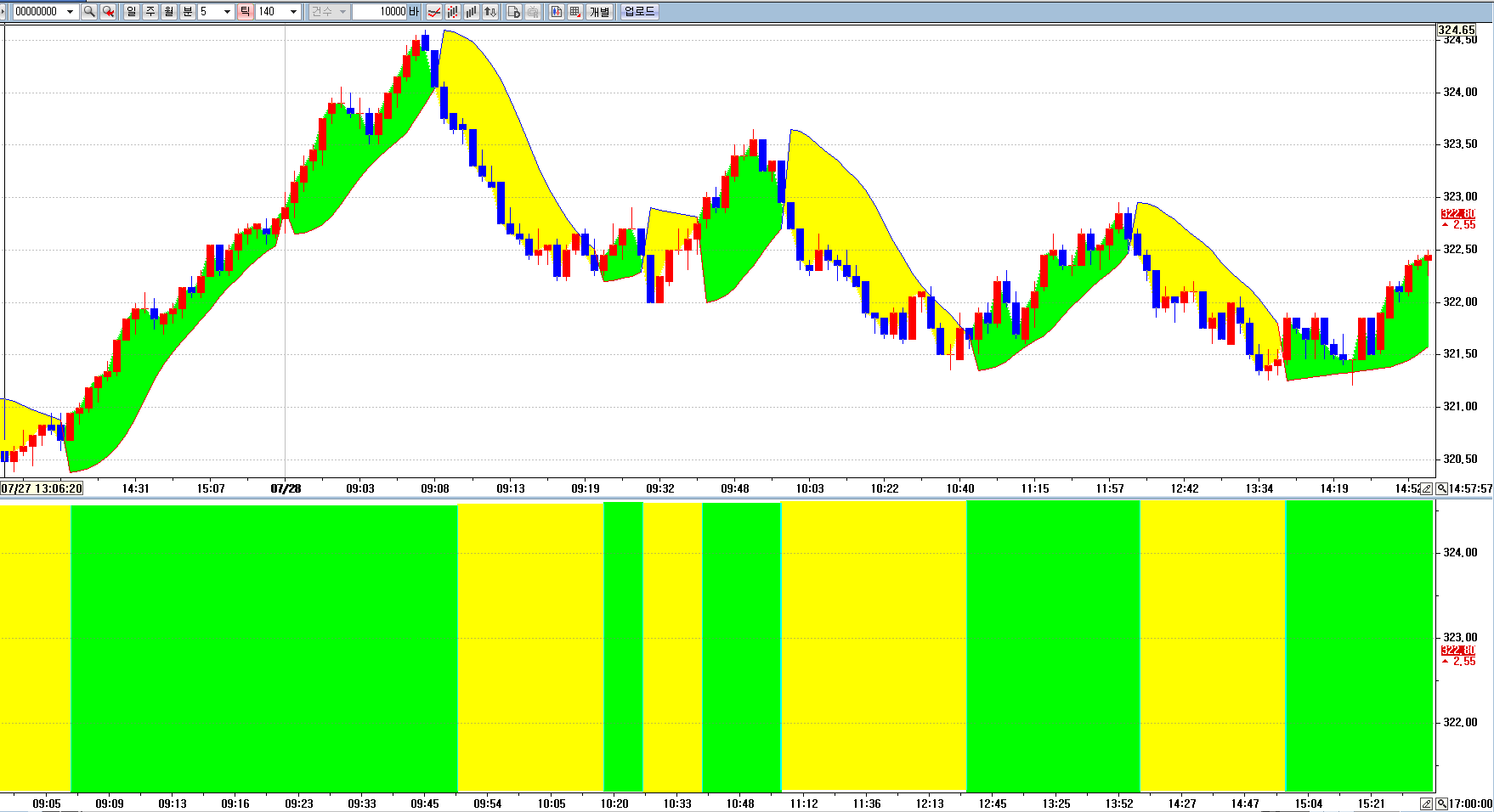
Task: Toggle the 틱 (tick) period button
Action: [x=245, y=11]
